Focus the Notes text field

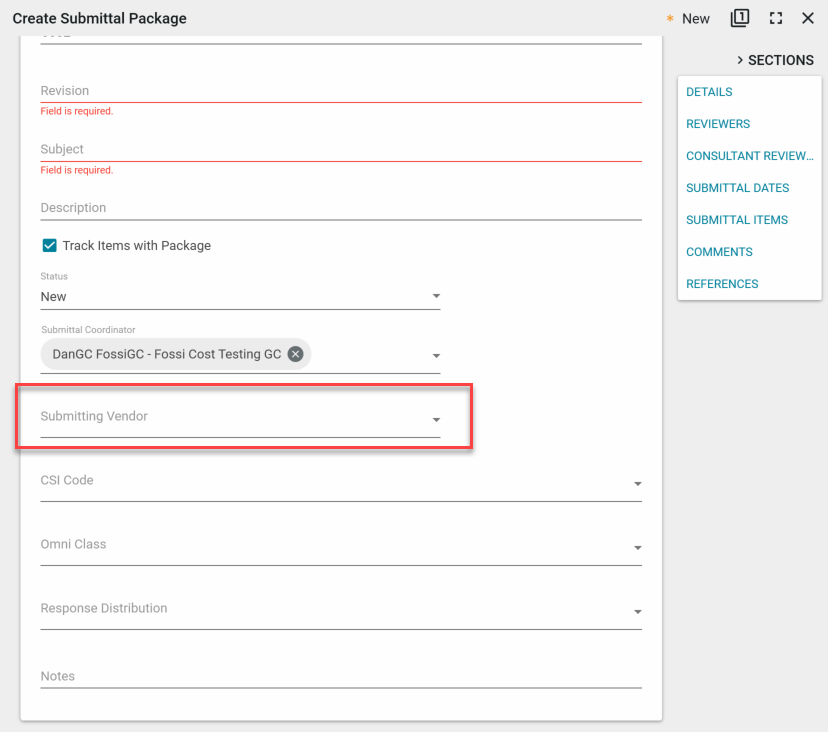(x=340, y=677)
